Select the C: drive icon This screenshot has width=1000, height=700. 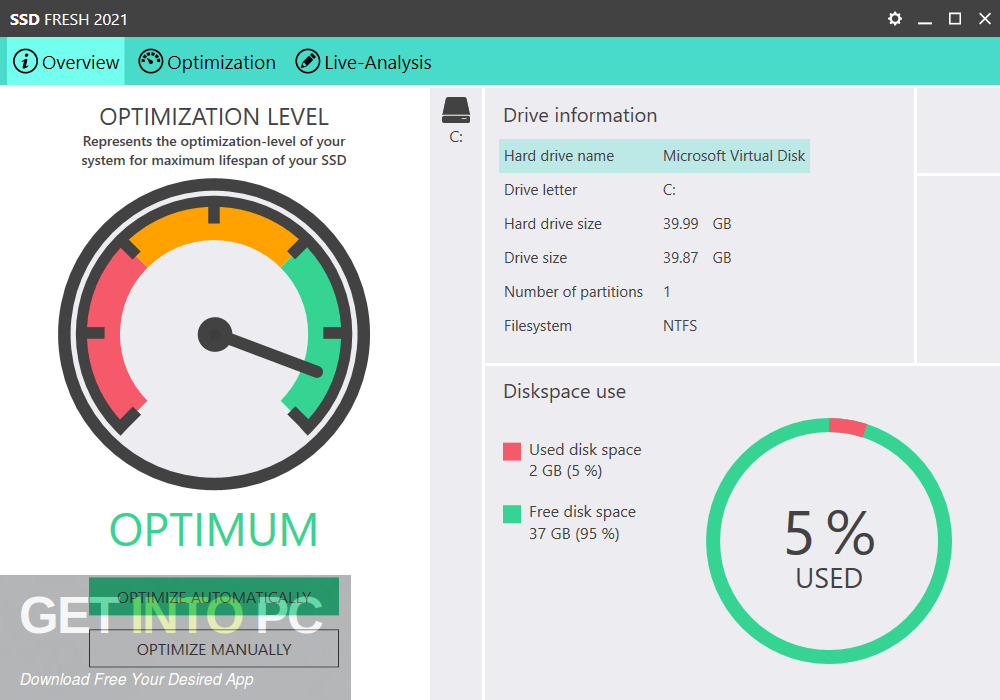456,110
